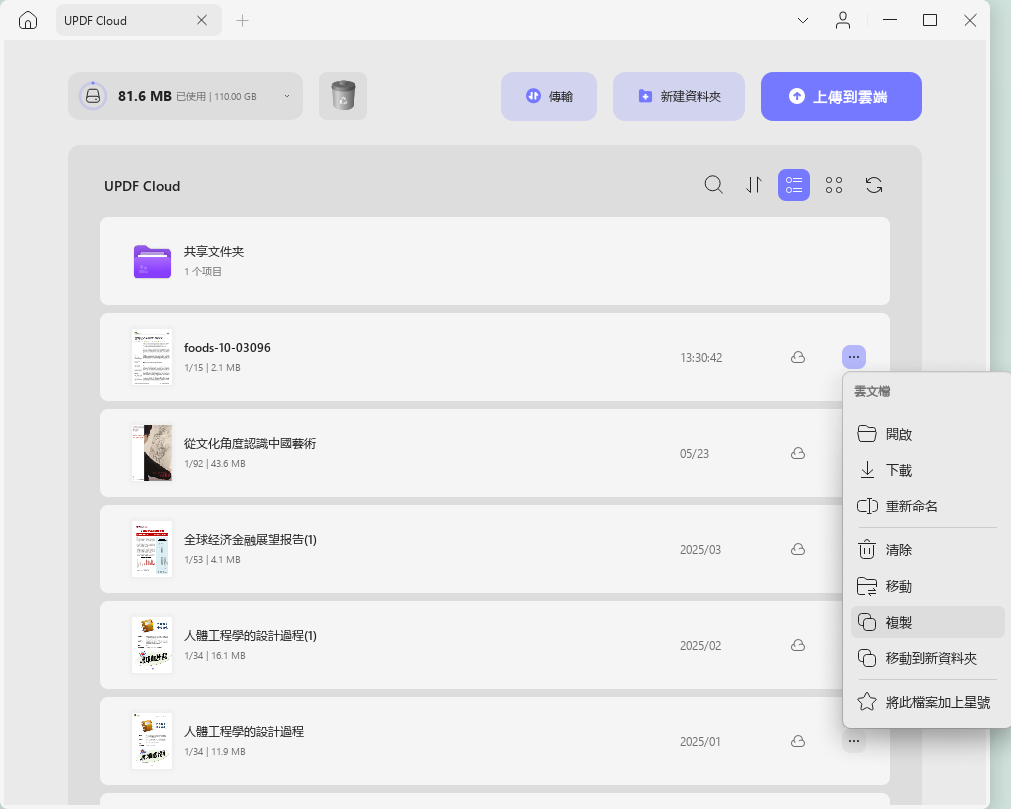1011x809 pixels.
Task: Click cloud status icon for foods-10-03096
Action: [x=798, y=357]
